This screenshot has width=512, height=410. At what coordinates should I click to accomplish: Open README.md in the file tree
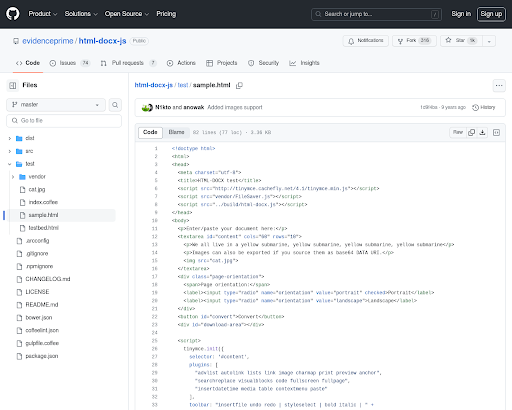point(42,305)
